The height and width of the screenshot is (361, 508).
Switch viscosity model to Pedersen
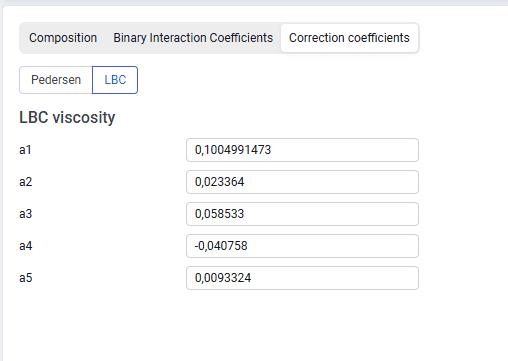pyautogui.click(x=56, y=80)
